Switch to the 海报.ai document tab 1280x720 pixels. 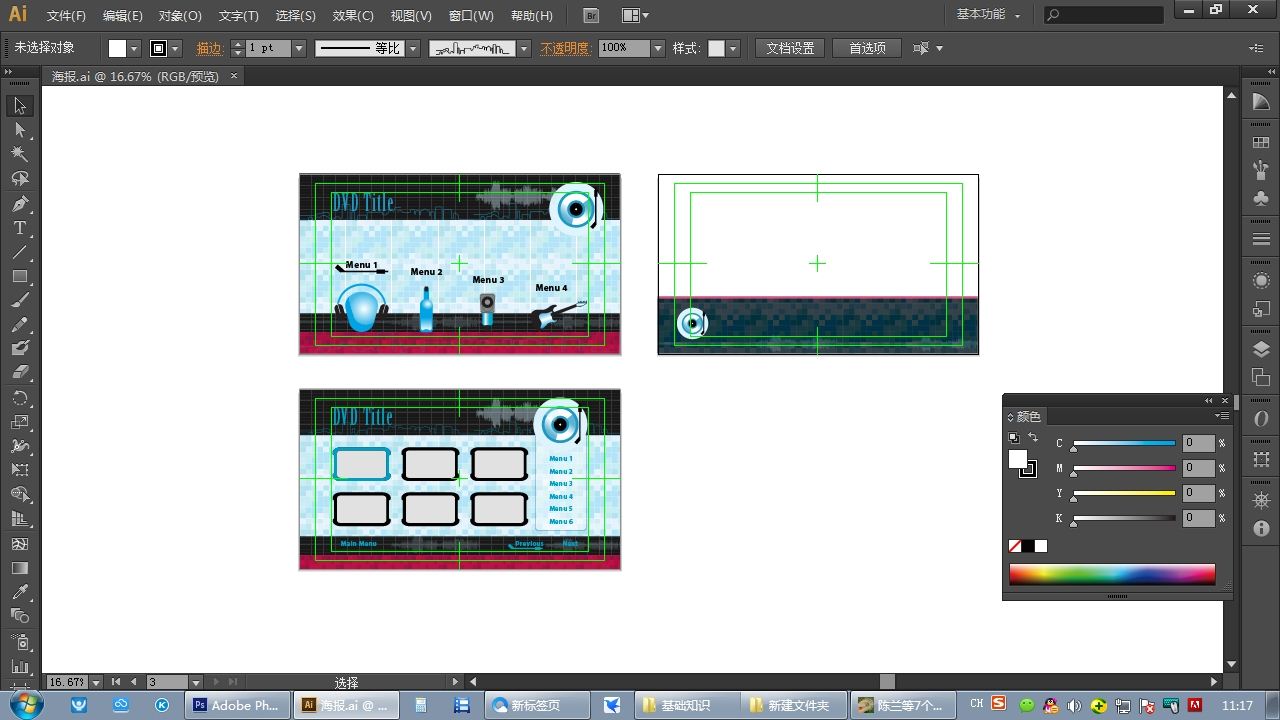[135, 76]
